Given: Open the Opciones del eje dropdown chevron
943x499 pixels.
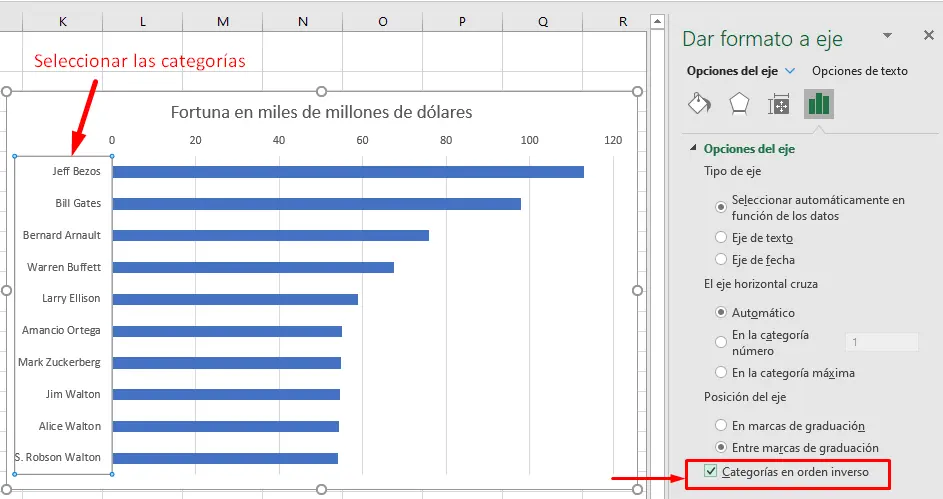Looking at the screenshot, I should click(790, 71).
